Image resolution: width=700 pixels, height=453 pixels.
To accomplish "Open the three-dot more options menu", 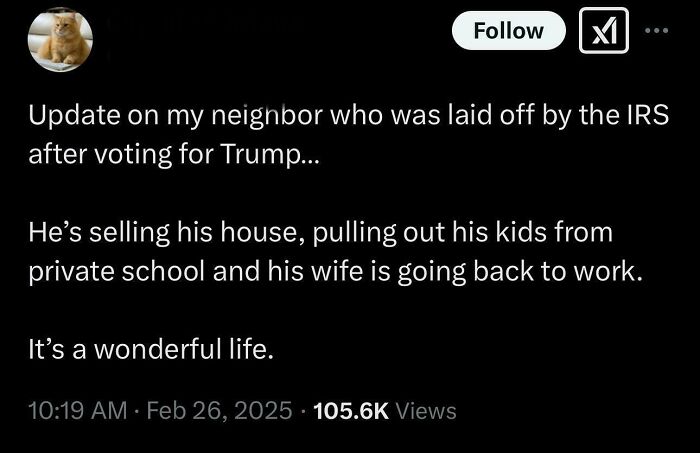I will (654, 30).
